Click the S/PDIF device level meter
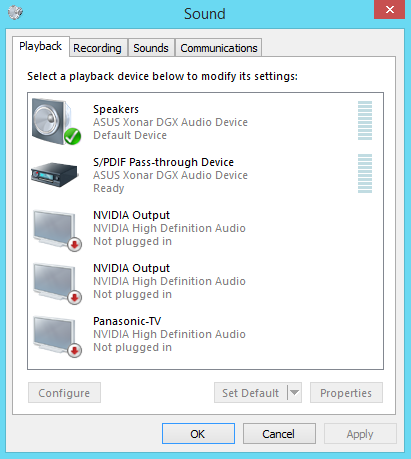Image resolution: width=411 pixels, height=459 pixels. click(365, 174)
